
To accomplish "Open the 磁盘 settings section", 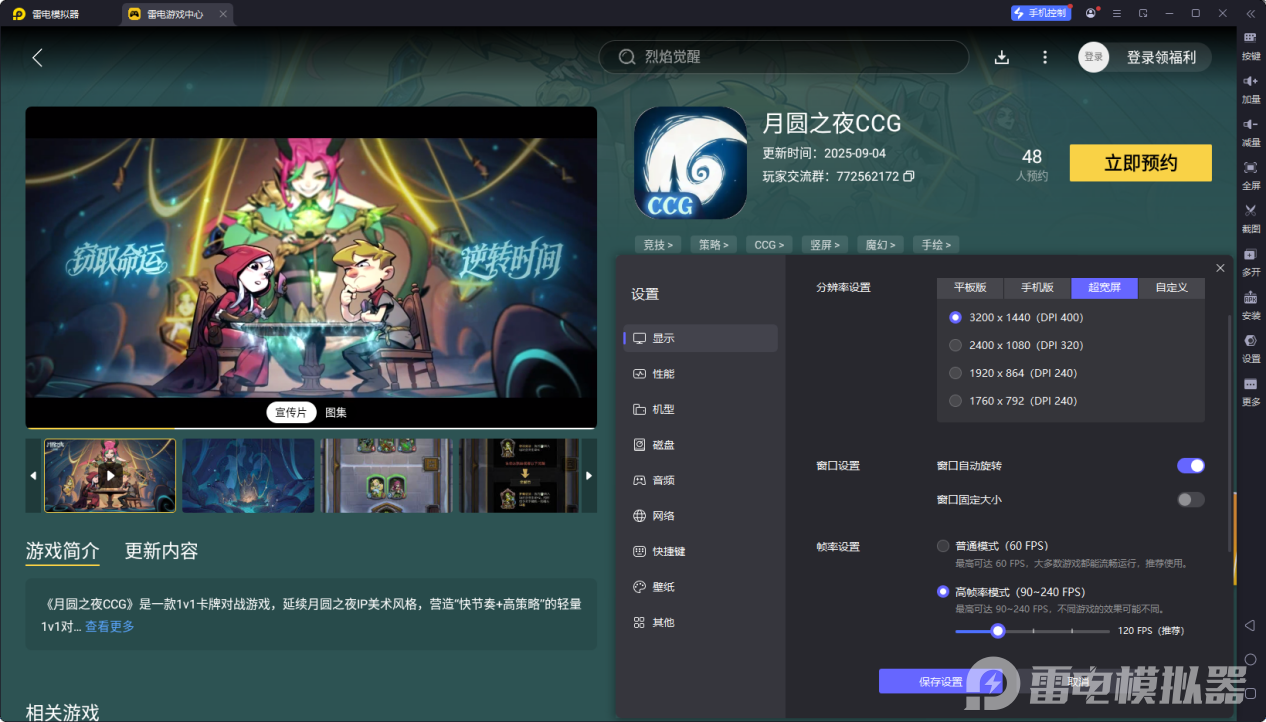I will point(701,445).
